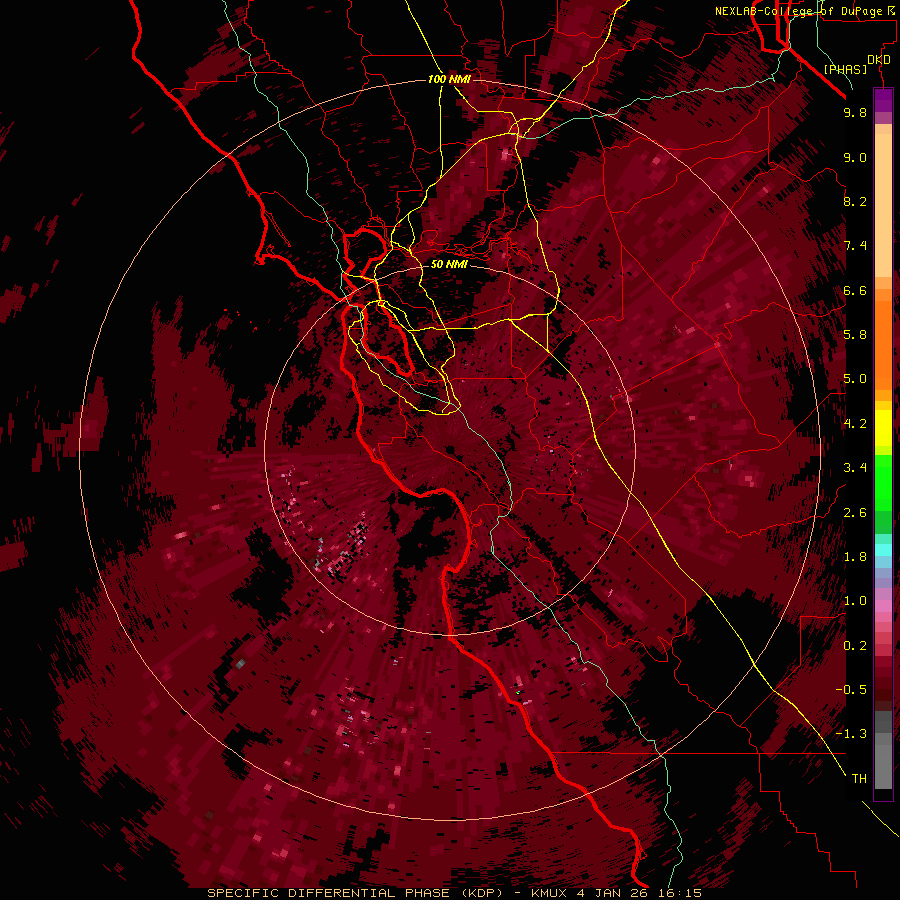Click the 100 NMI range ring label

click(449, 79)
